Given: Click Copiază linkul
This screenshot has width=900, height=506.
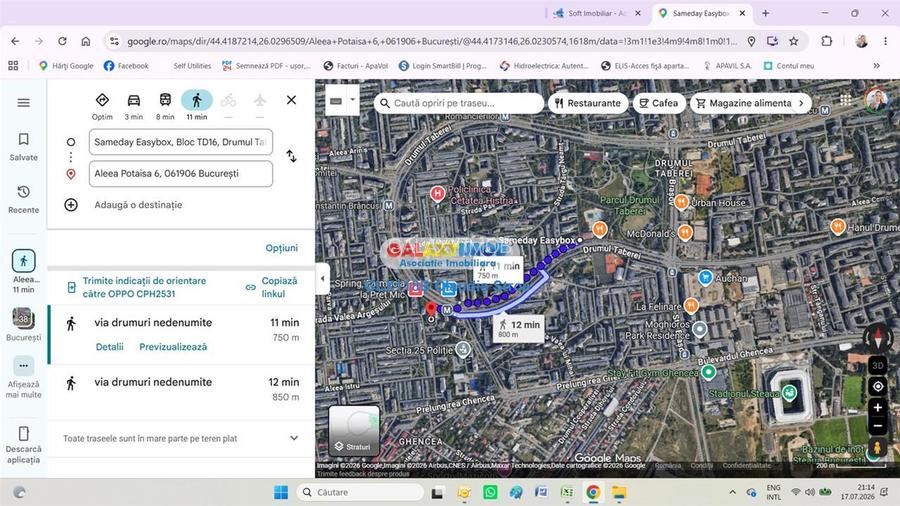Looking at the screenshot, I should [x=272, y=287].
